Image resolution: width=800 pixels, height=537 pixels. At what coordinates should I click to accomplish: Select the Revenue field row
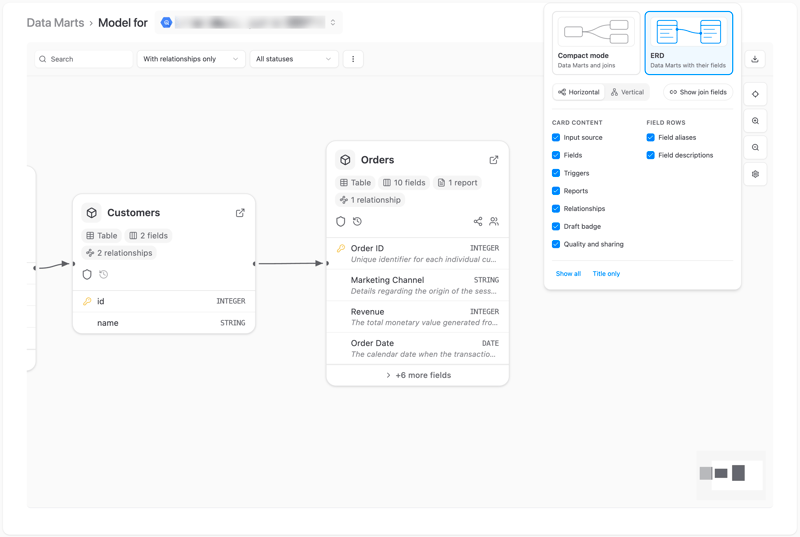coord(418,317)
